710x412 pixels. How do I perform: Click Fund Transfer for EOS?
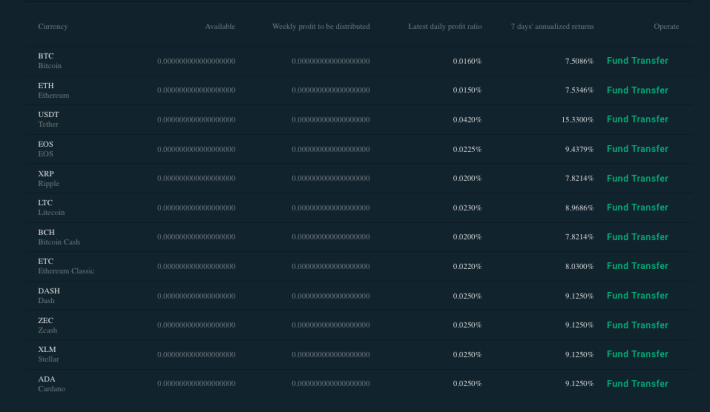coord(637,149)
